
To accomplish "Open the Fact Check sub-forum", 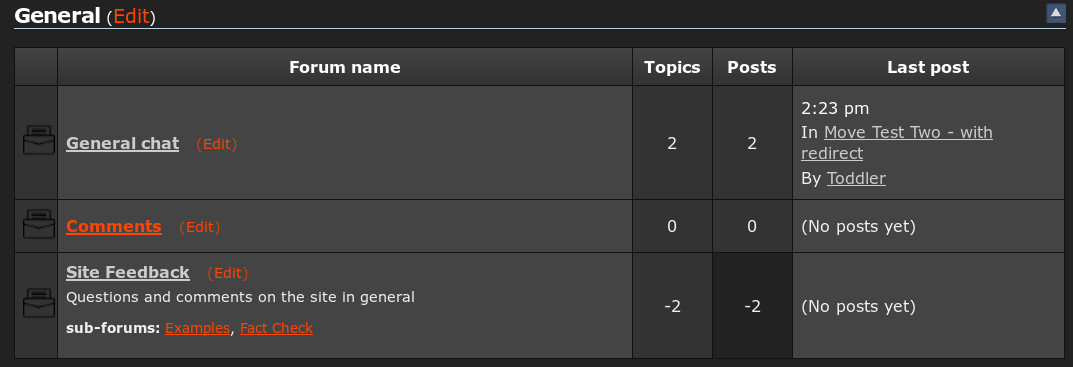I will (x=276, y=328).
